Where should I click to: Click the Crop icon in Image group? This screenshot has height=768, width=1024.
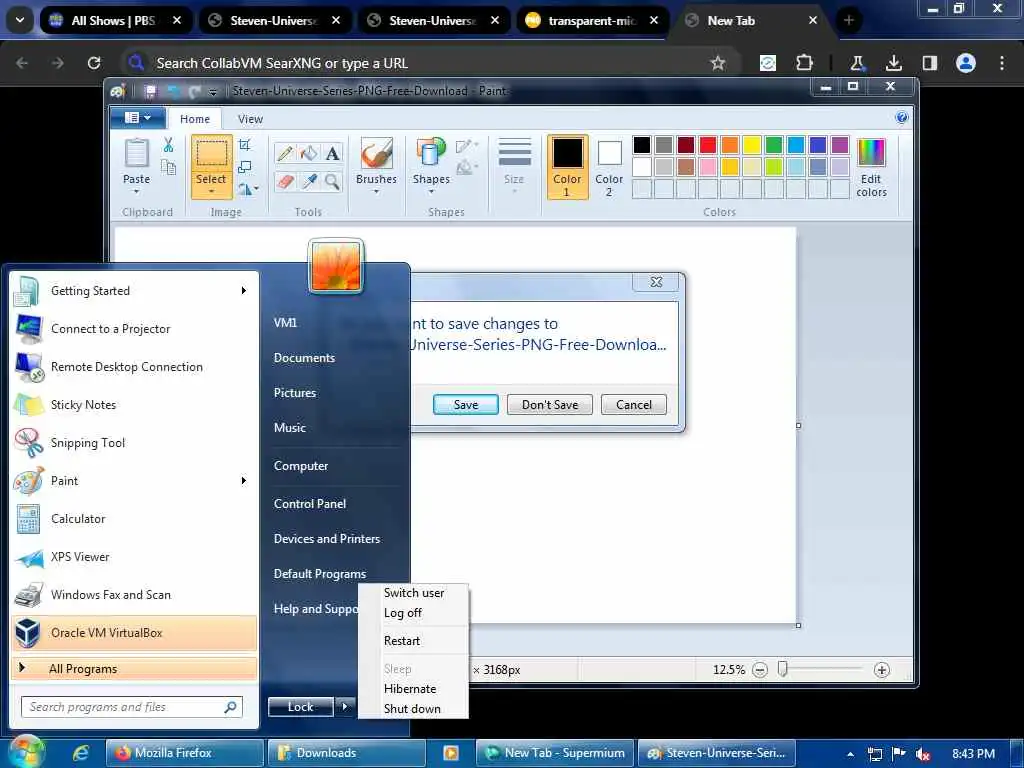[x=245, y=145]
